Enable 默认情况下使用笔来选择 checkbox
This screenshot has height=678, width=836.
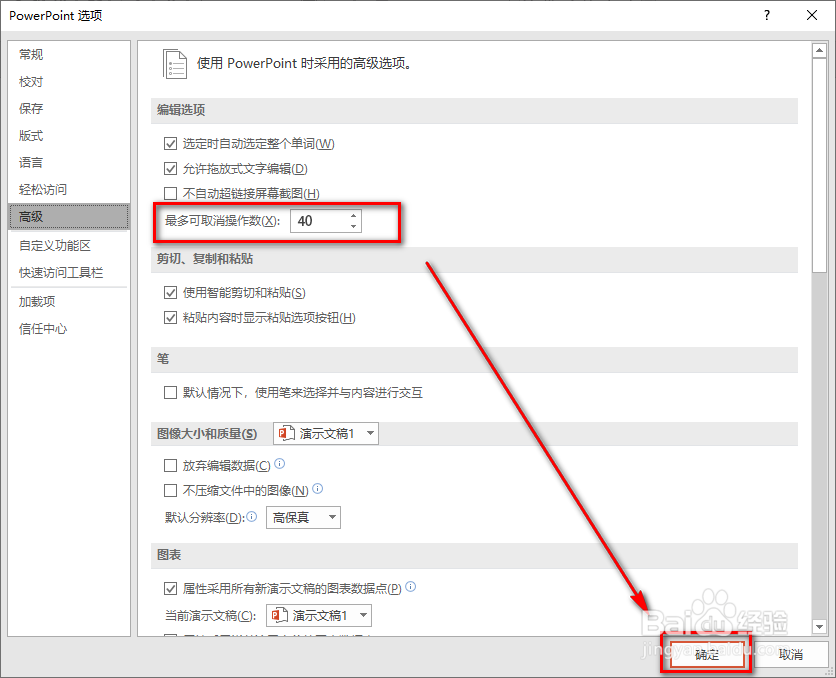[171, 393]
